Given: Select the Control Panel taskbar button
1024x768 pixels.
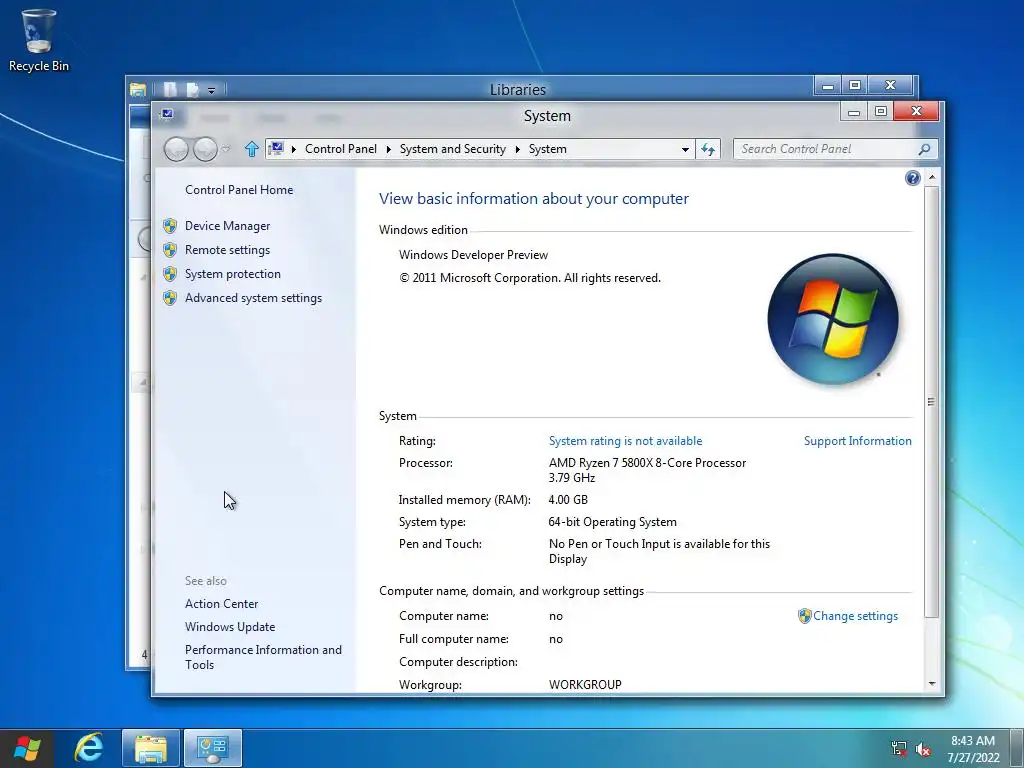Looking at the screenshot, I should coord(213,748).
